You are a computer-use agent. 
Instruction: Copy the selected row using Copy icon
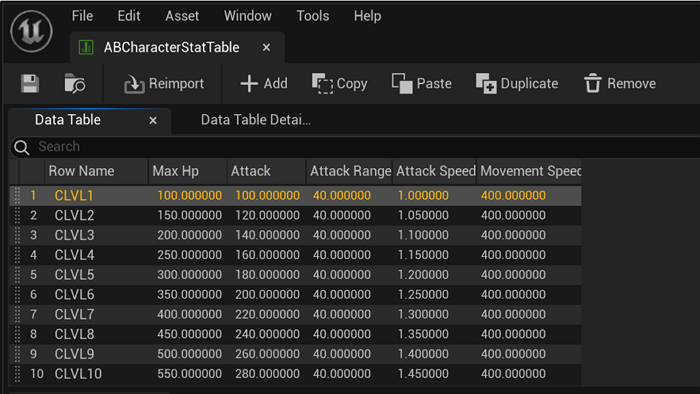click(x=322, y=83)
